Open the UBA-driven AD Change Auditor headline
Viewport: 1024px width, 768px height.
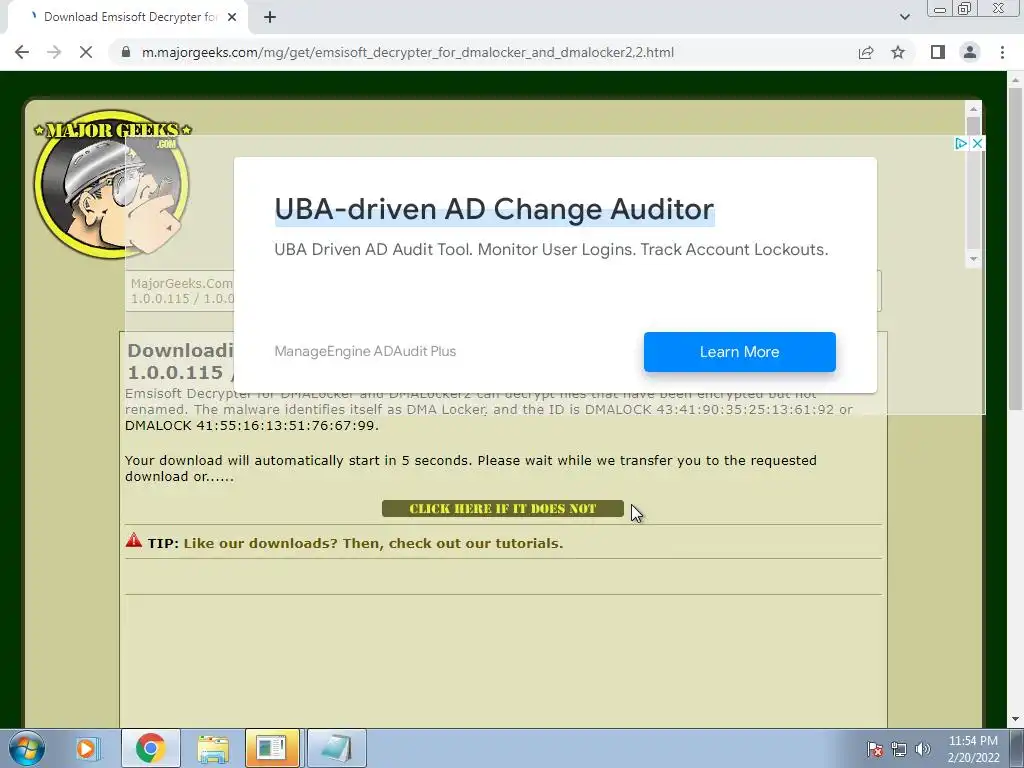click(x=494, y=210)
